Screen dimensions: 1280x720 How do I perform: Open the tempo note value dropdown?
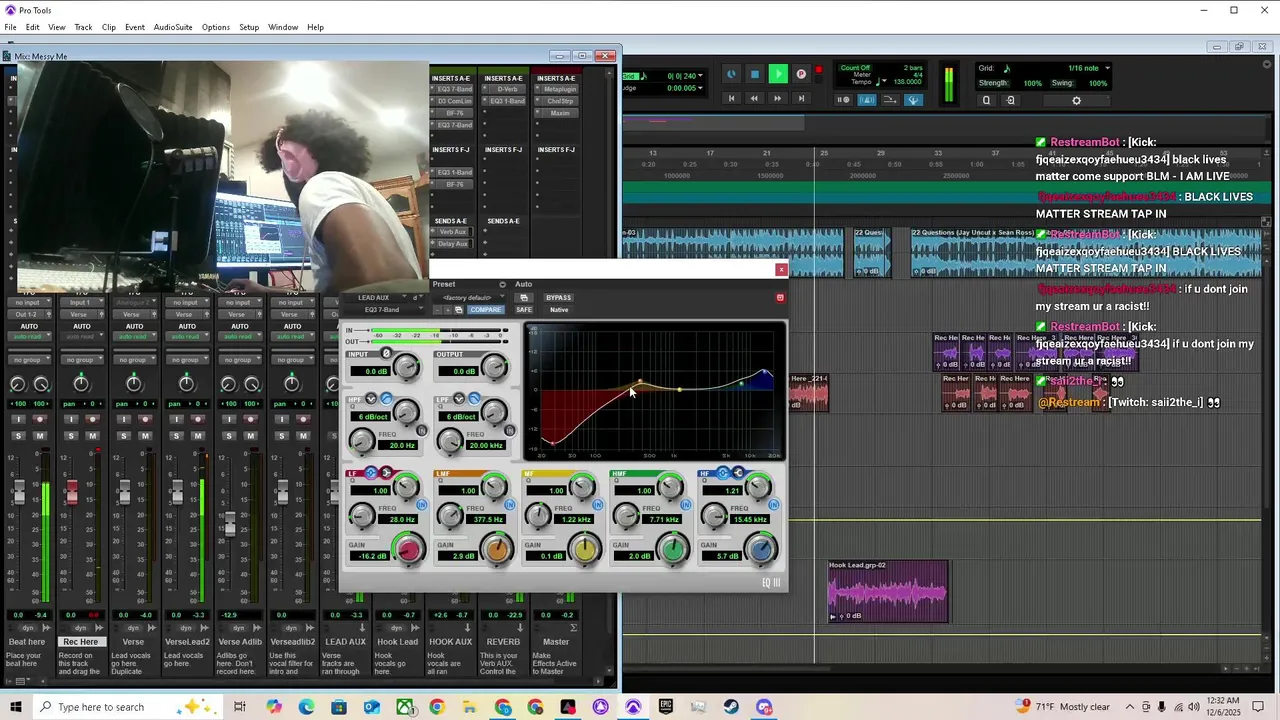(879, 81)
